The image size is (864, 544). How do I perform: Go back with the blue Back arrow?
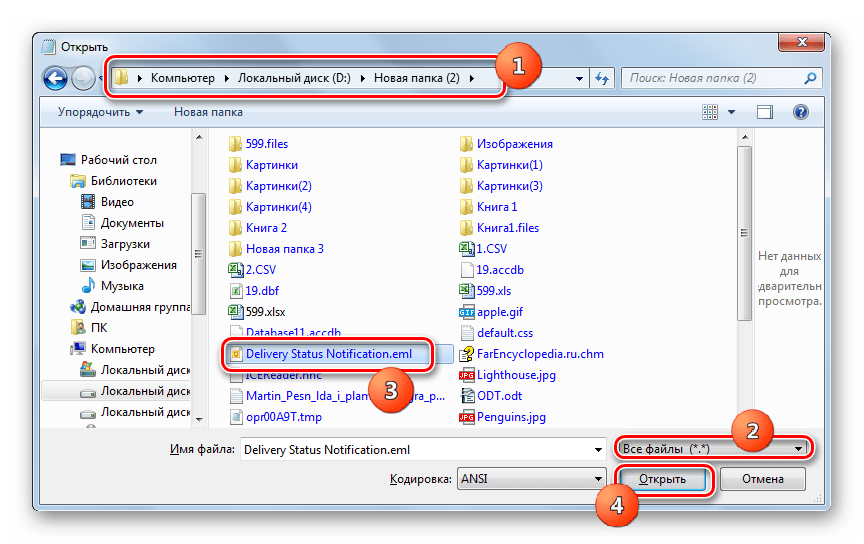click(x=56, y=78)
